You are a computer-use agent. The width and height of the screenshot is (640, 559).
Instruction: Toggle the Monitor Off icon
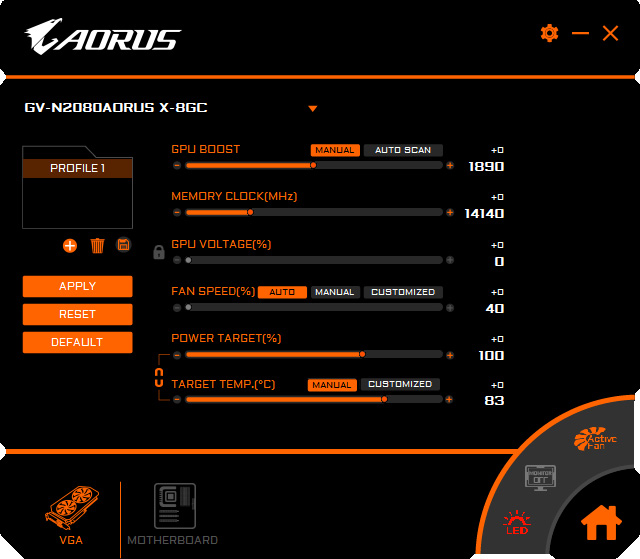click(540, 477)
